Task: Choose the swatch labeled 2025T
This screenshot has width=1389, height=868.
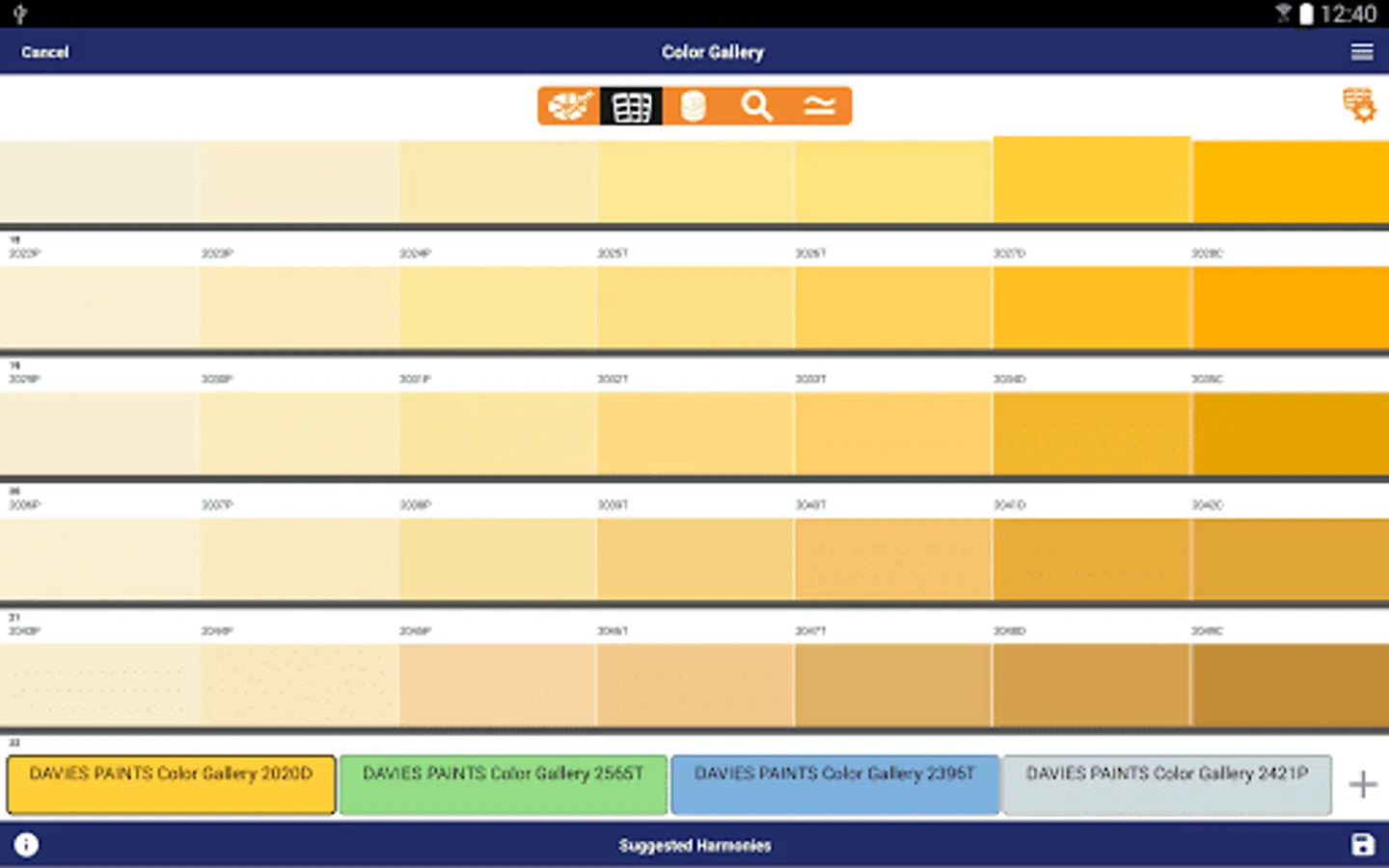Action: [695, 308]
